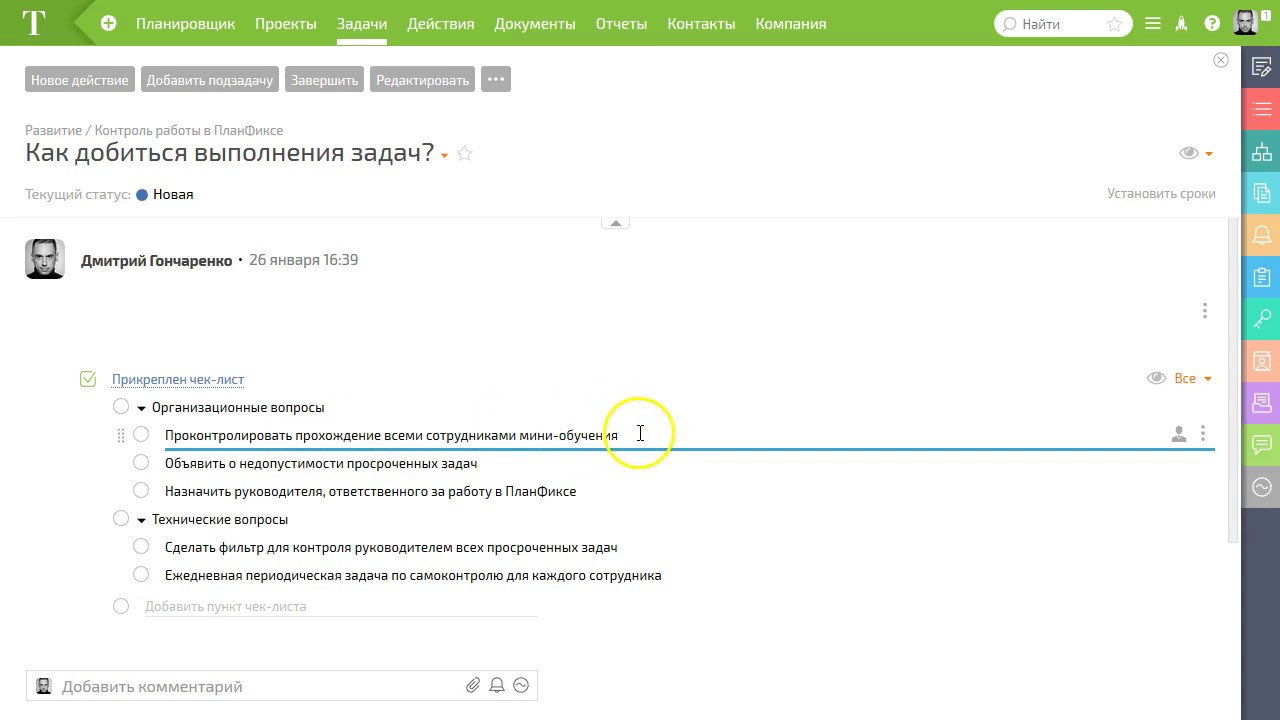
Task: Open the Отчеты menu
Action: click(621, 23)
